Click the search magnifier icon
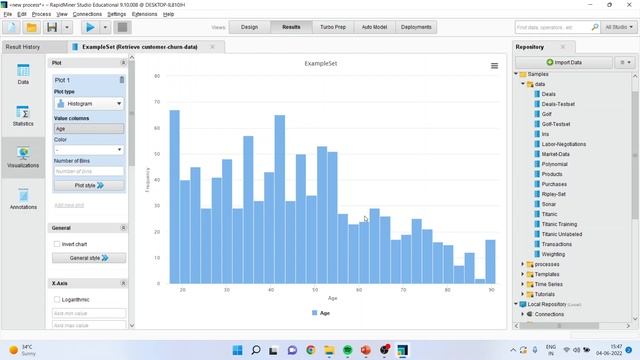The image size is (640, 360). [595, 27]
